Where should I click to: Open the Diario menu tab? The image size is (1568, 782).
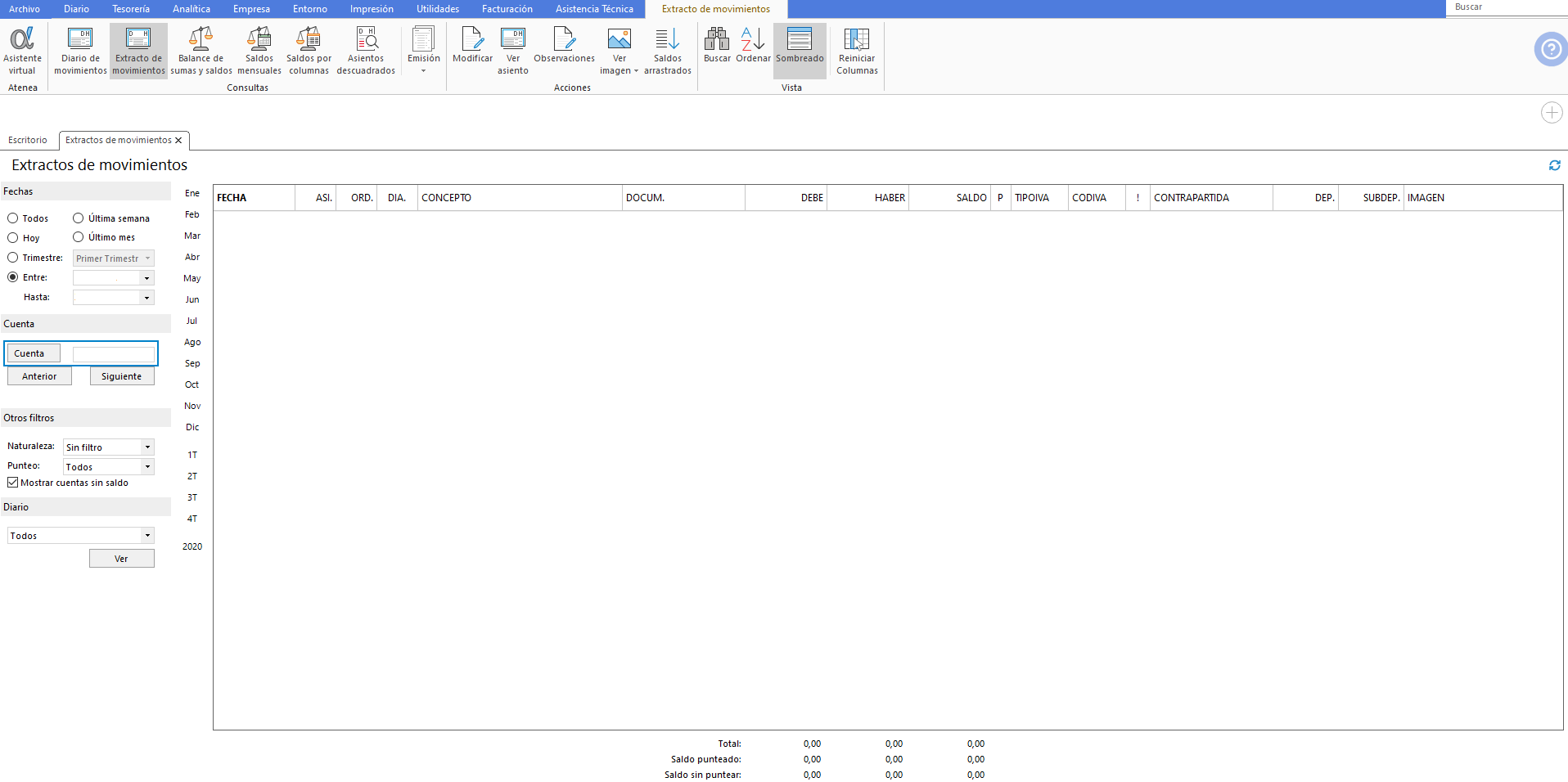coord(76,9)
